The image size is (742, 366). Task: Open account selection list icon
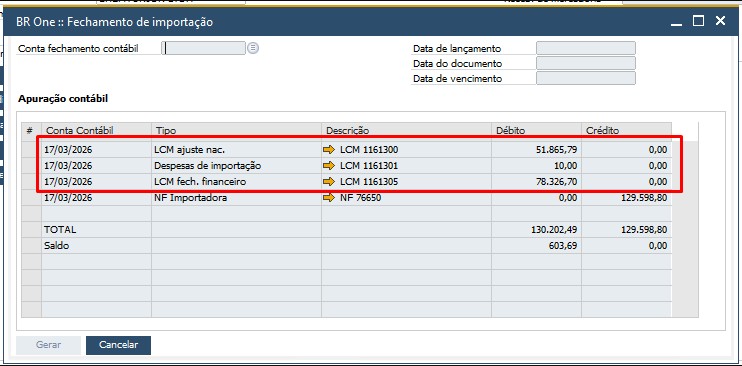click(x=253, y=48)
